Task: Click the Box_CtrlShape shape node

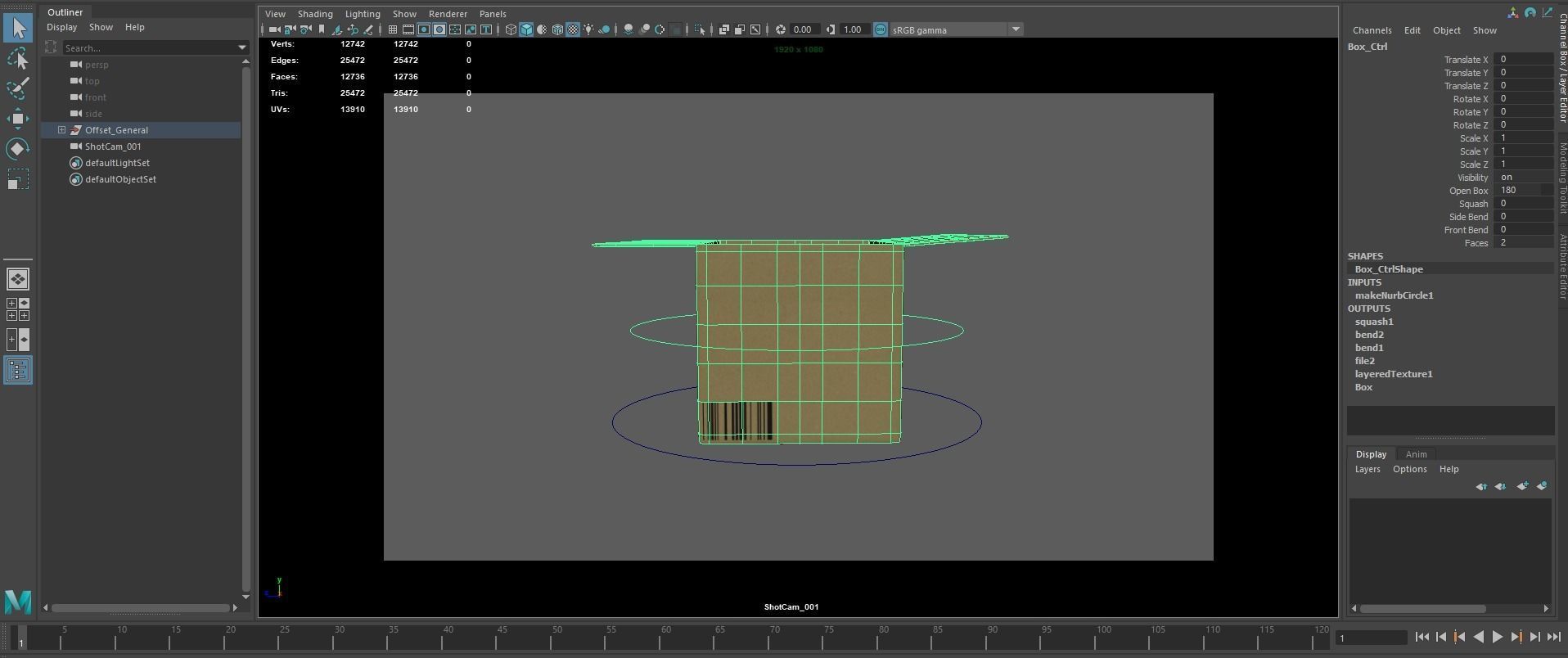Action: [1389, 269]
